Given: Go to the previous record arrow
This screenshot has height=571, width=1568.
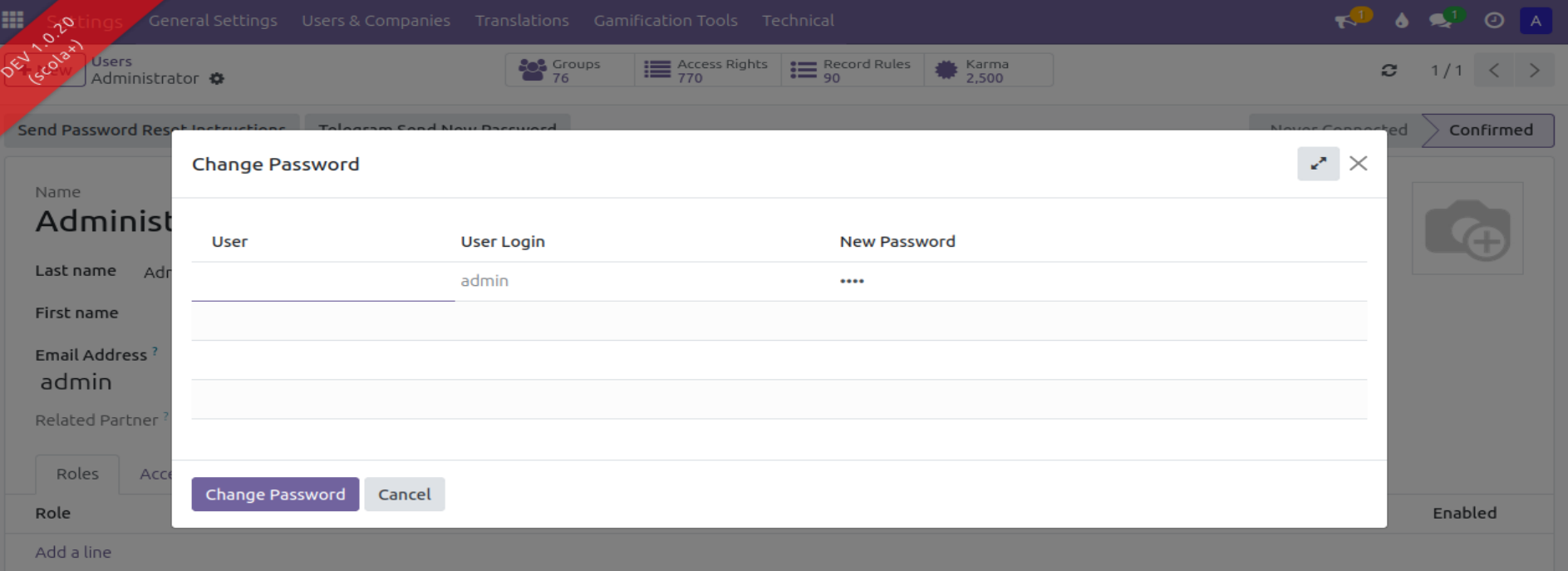Looking at the screenshot, I should [1494, 71].
